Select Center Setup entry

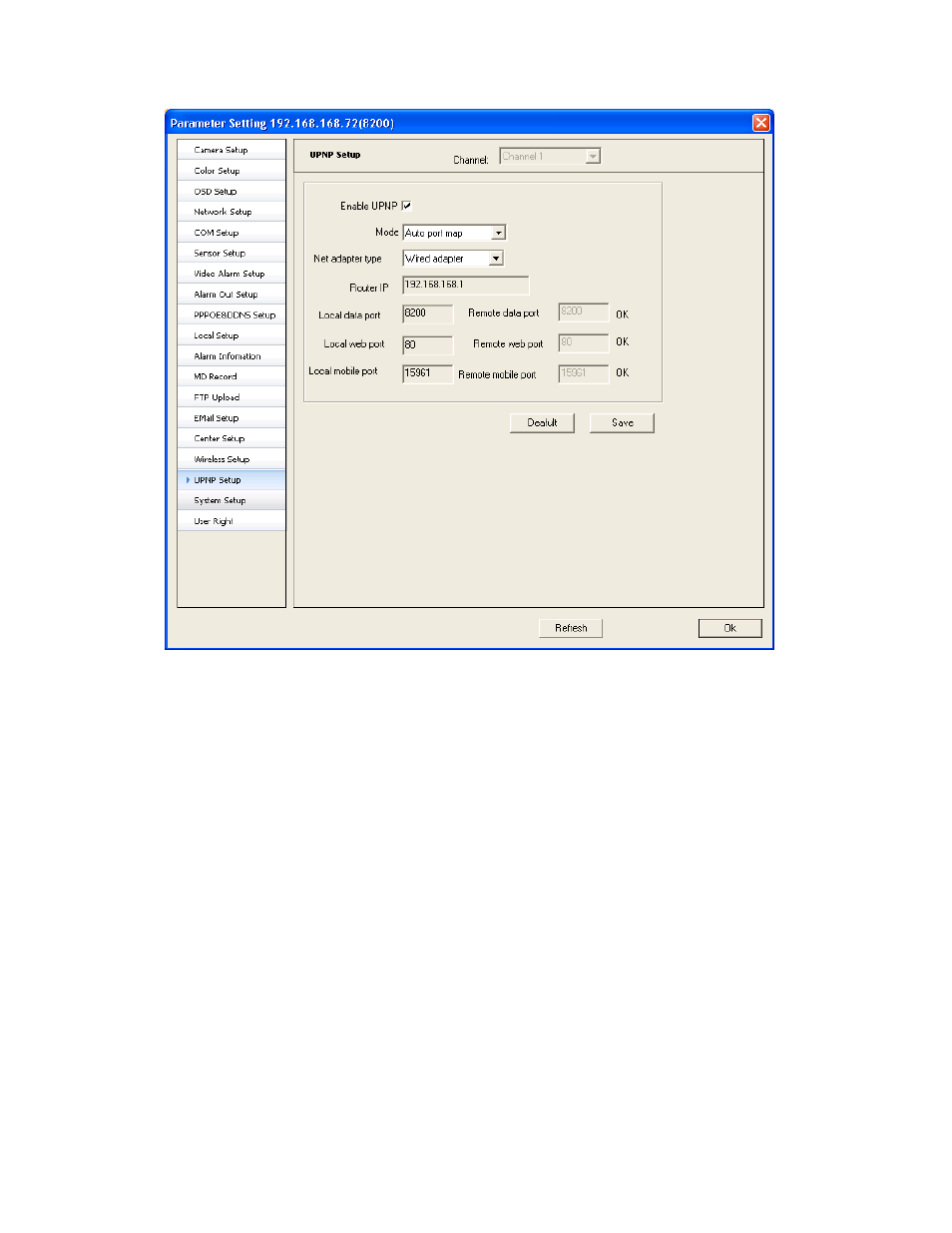click(232, 438)
